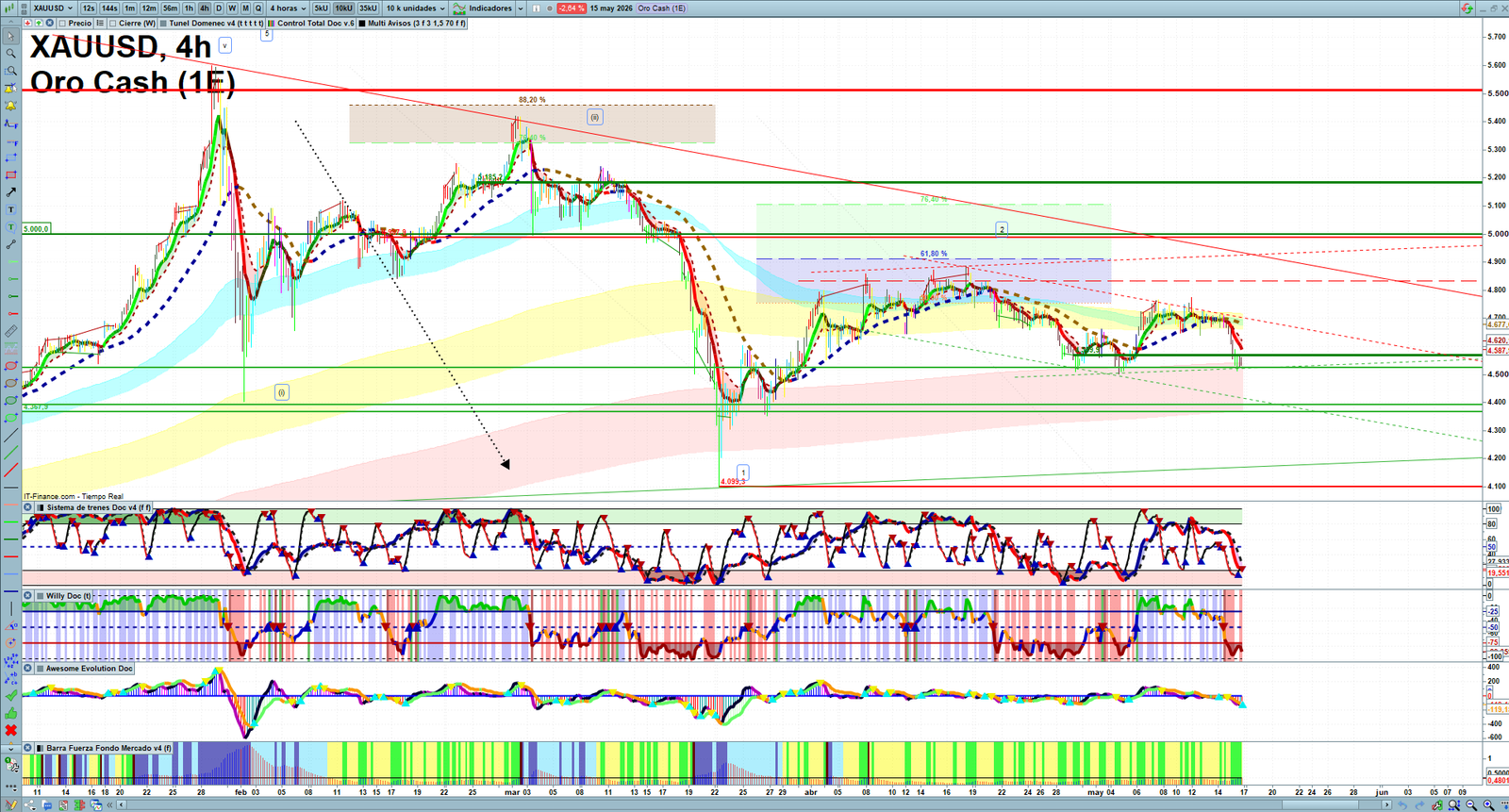The width and height of the screenshot is (1509, 812).
Task: Expand the left toolbar chevron down
Action: [x=12, y=749]
